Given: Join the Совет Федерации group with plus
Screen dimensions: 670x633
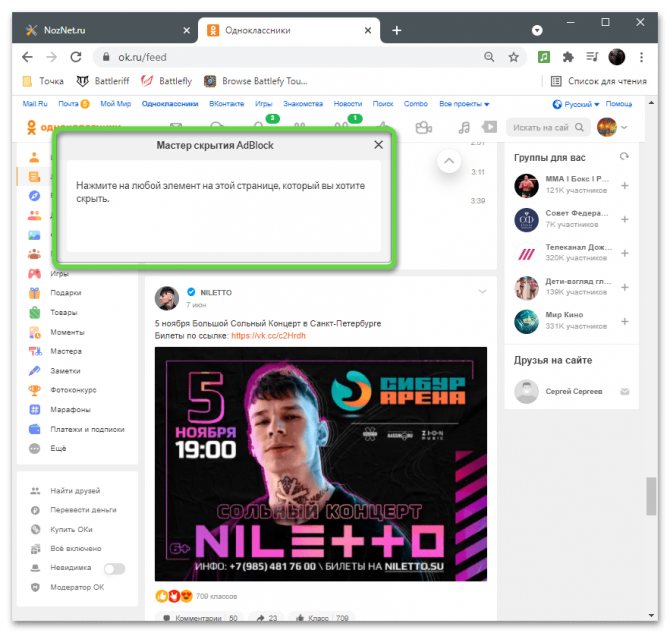Looking at the screenshot, I should [625, 219].
